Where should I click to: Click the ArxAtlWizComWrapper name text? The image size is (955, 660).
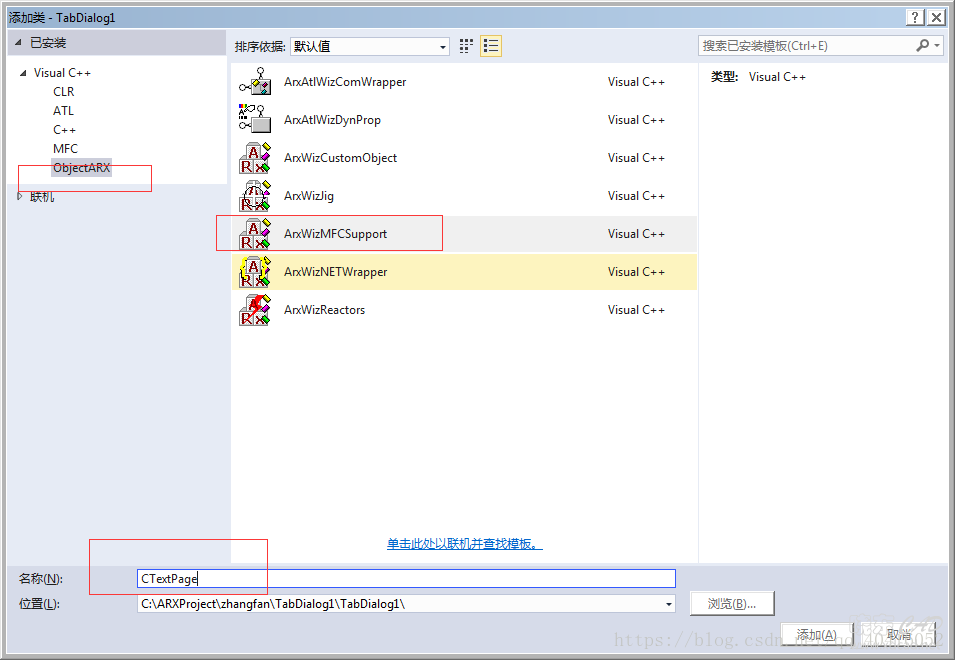pyautogui.click(x=345, y=82)
